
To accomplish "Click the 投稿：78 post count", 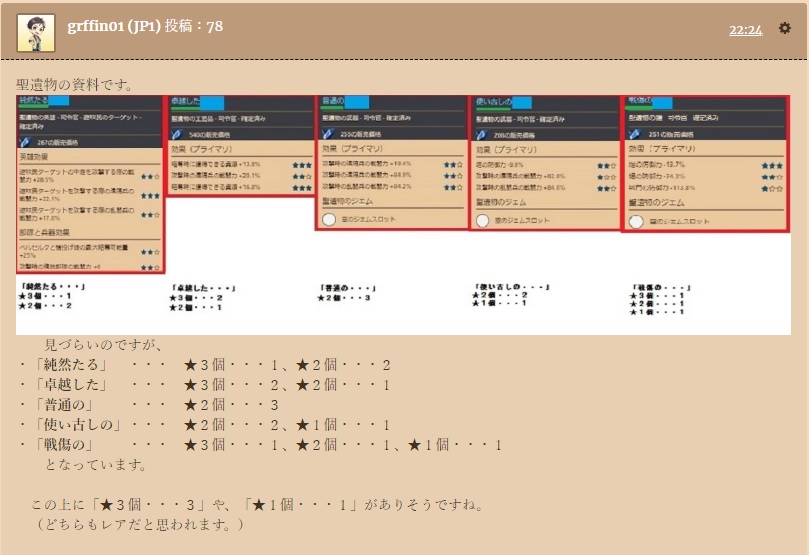I will [193, 26].
